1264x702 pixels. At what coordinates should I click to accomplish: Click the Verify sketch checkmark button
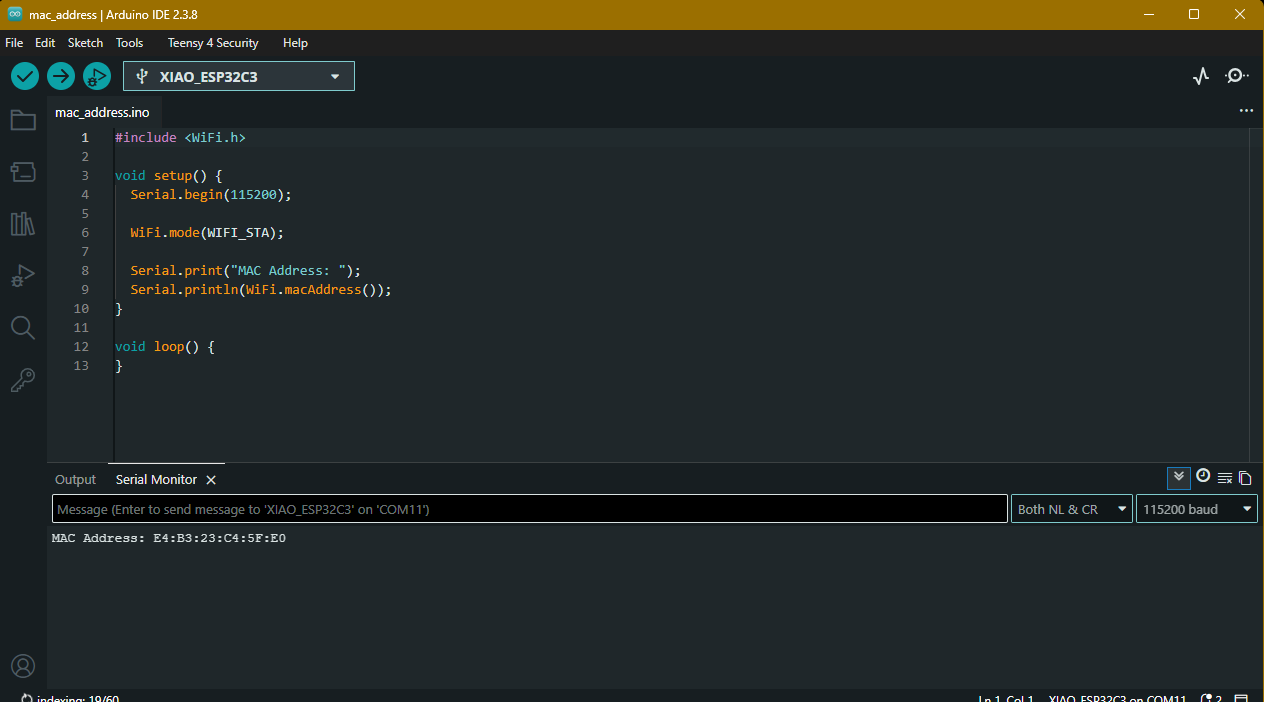(x=25, y=76)
